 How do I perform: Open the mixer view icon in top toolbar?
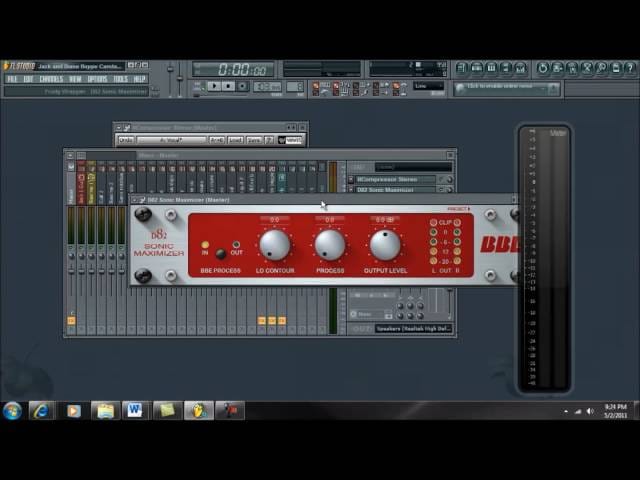click(520, 68)
